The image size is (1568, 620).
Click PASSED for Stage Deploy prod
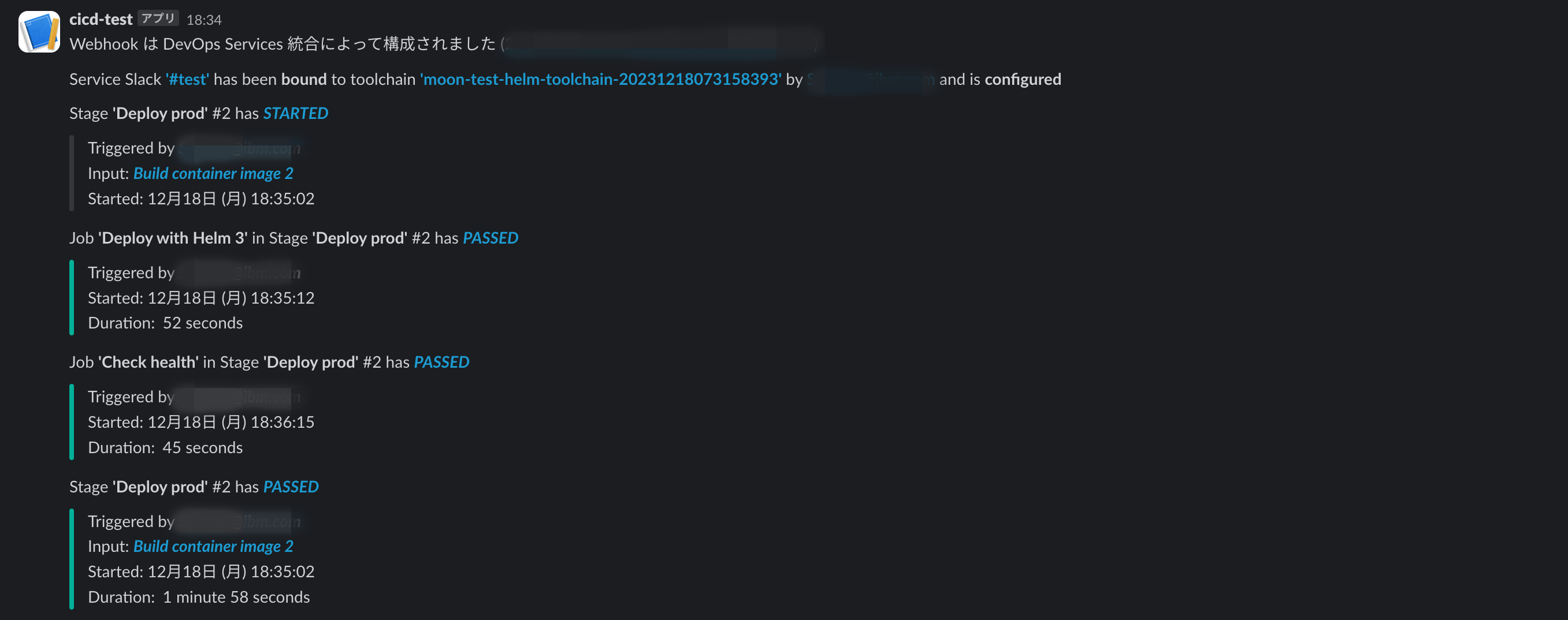coord(291,487)
